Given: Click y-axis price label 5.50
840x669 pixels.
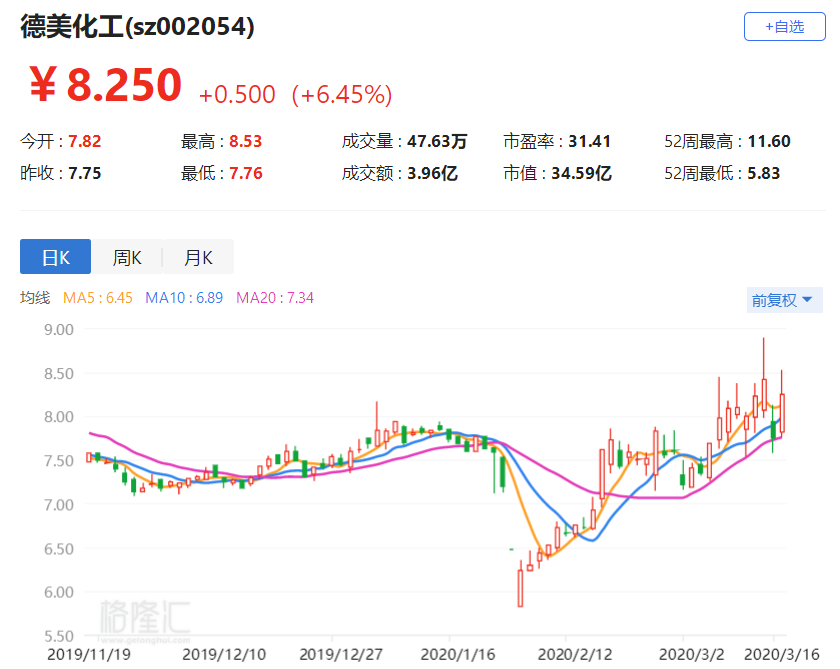Looking at the screenshot, I should [59, 636].
